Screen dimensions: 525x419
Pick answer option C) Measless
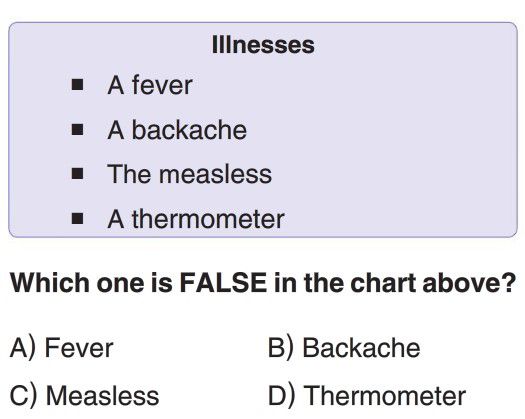(x=84, y=396)
